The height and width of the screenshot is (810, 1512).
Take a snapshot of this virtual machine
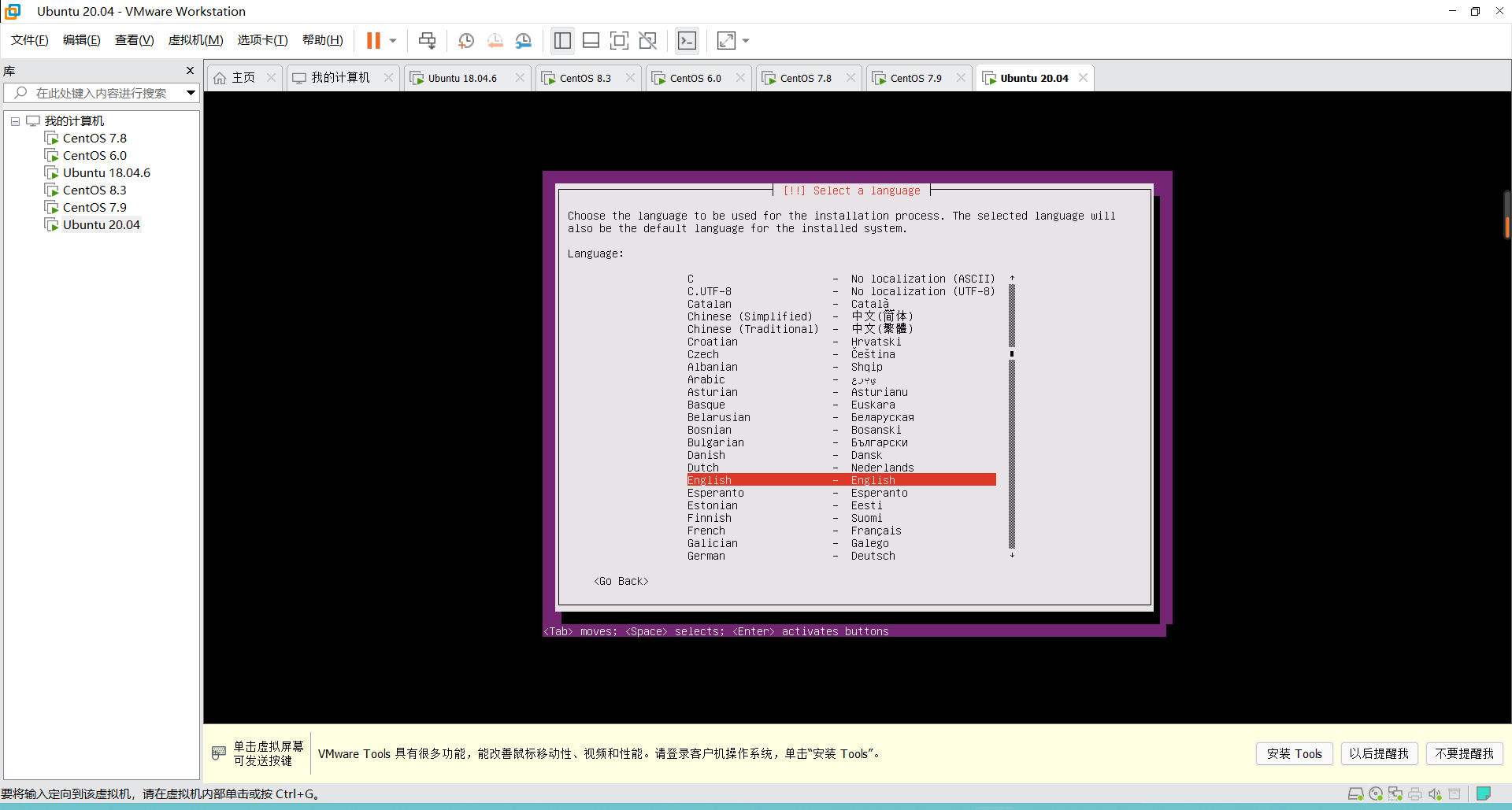[x=466, y=40]
